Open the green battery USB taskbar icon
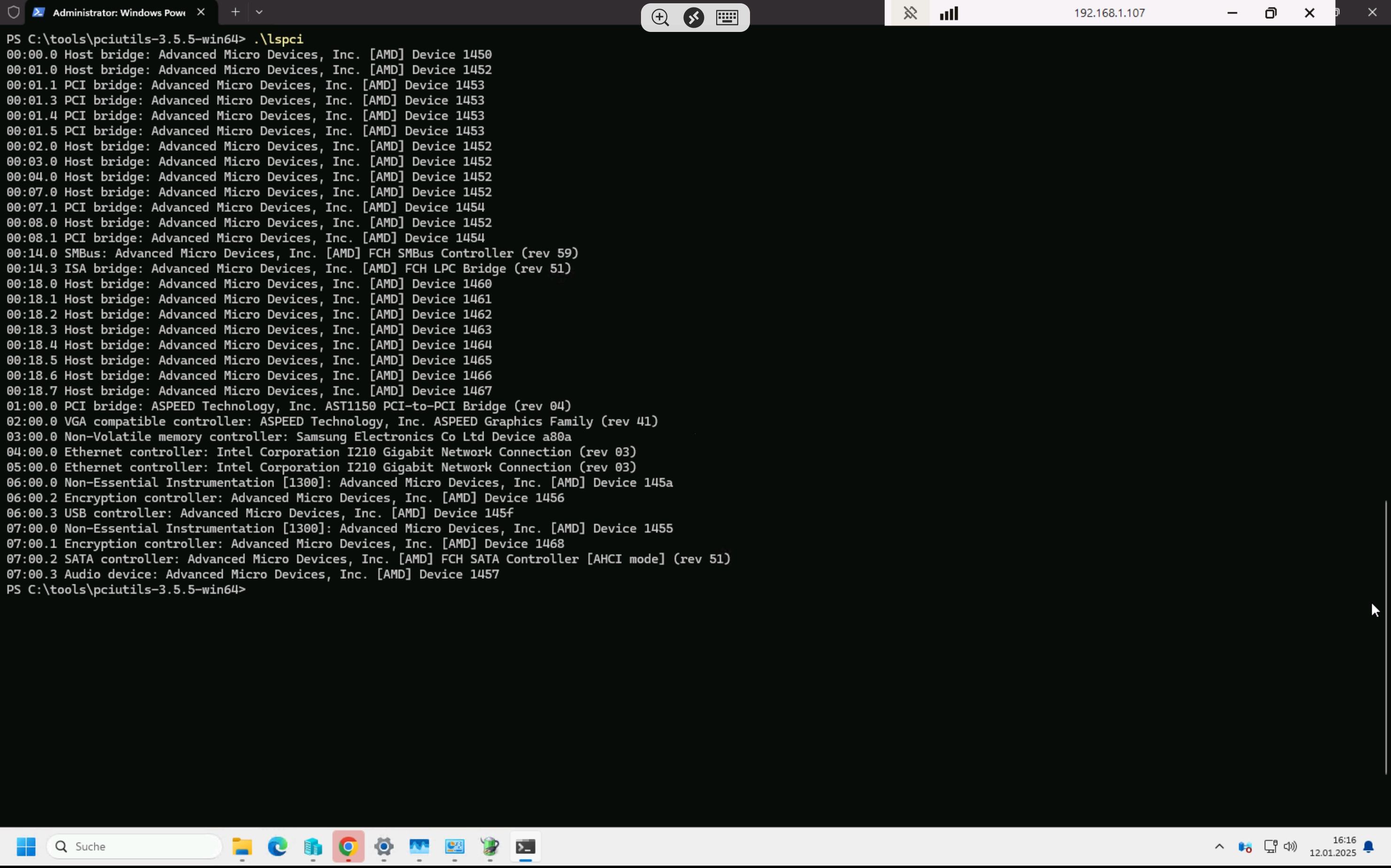 click(491, 846)
